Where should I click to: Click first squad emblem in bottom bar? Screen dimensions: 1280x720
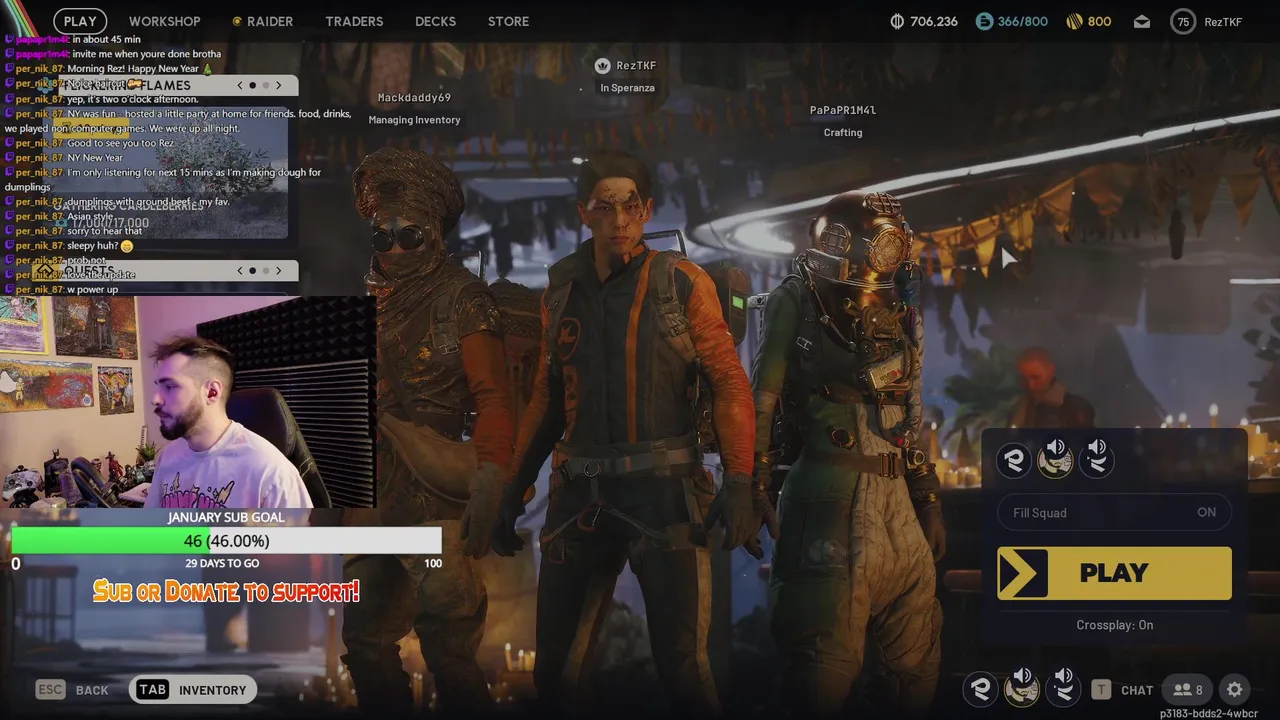[x=981, y=689]
